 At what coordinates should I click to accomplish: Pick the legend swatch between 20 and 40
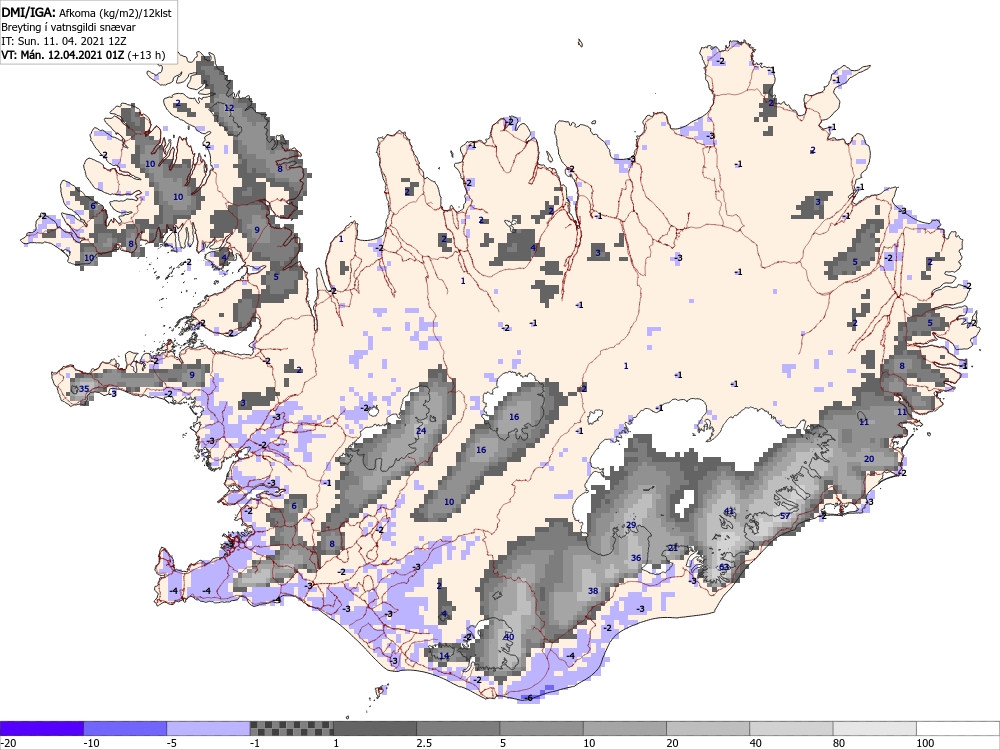point(708,728)
